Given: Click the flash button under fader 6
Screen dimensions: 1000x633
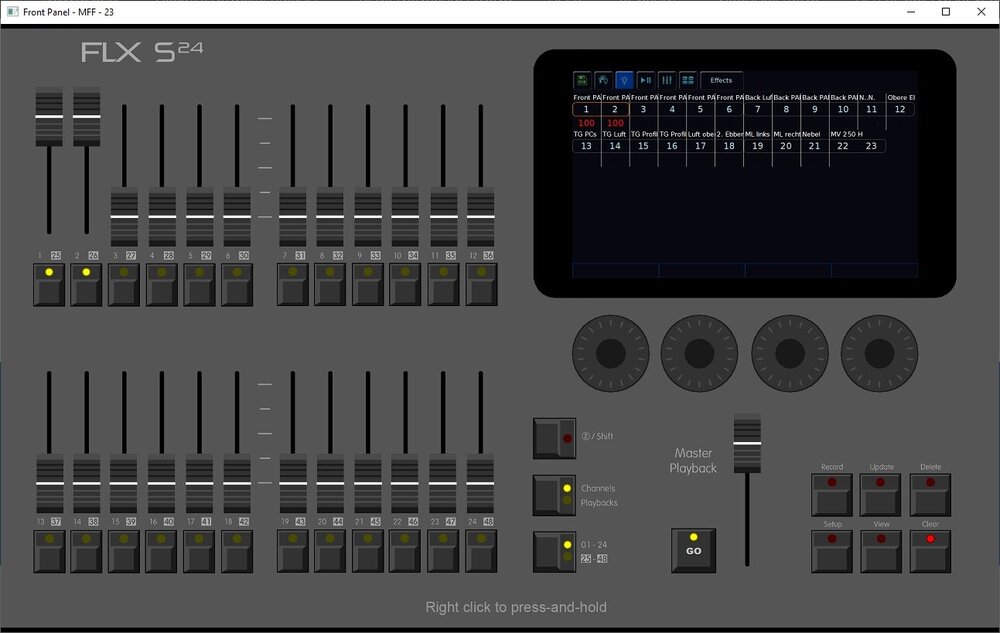Looking at the screenshot, I should click(237, 285).
